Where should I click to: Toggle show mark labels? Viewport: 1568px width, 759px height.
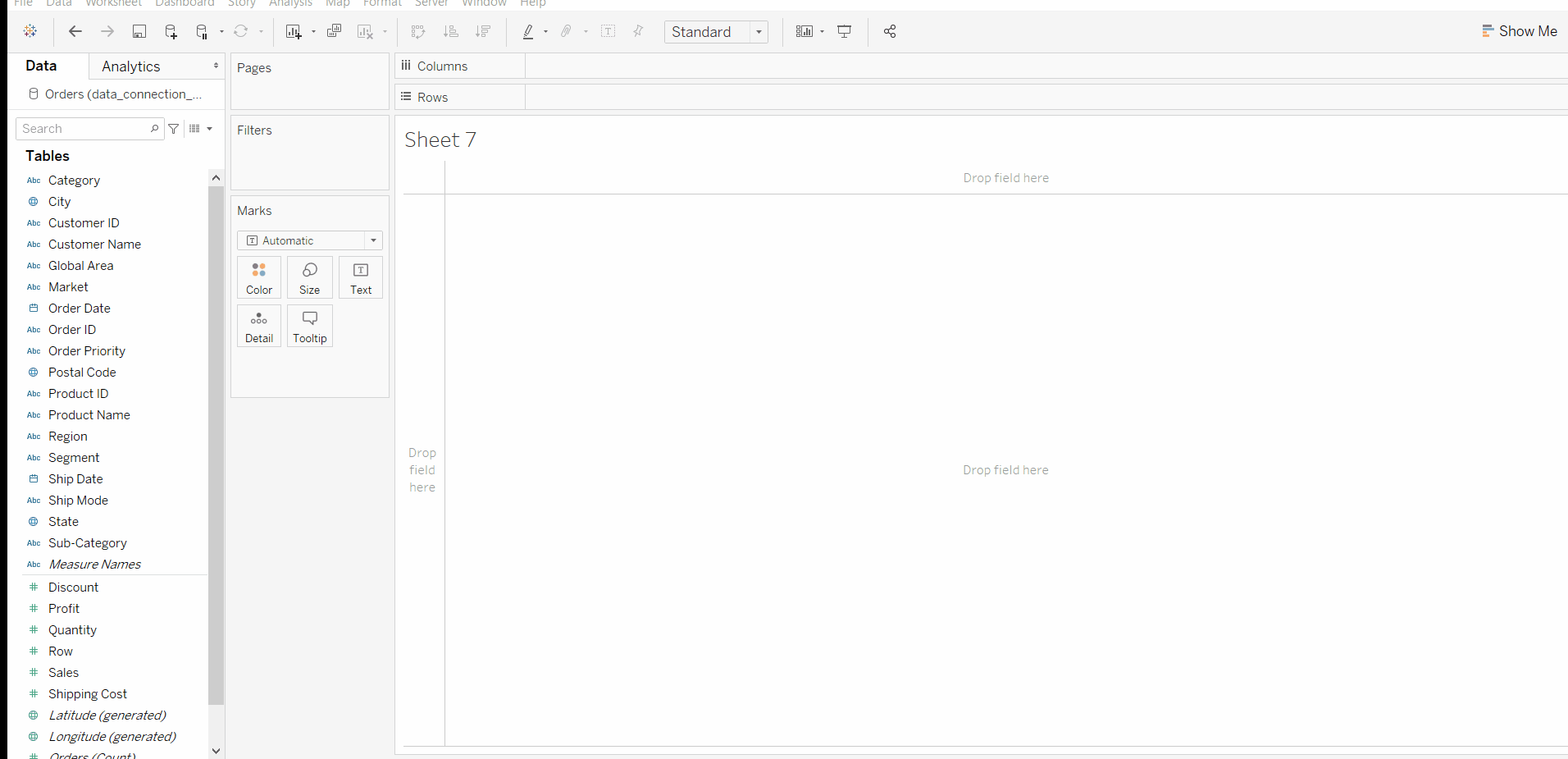[x=609, y=31]
